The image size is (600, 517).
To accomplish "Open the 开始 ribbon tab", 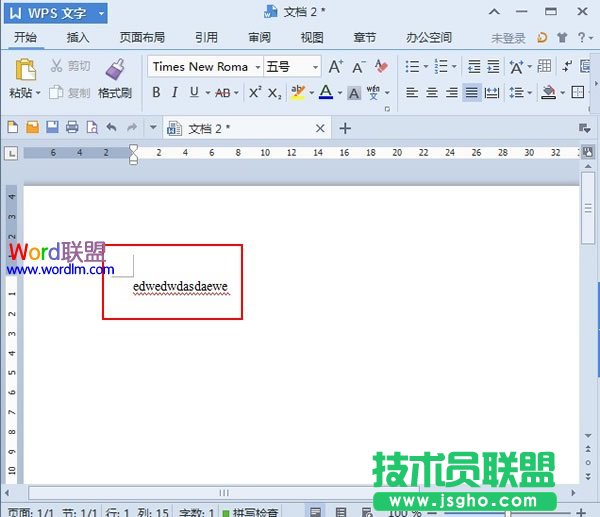I will click(x=26, y=38).
